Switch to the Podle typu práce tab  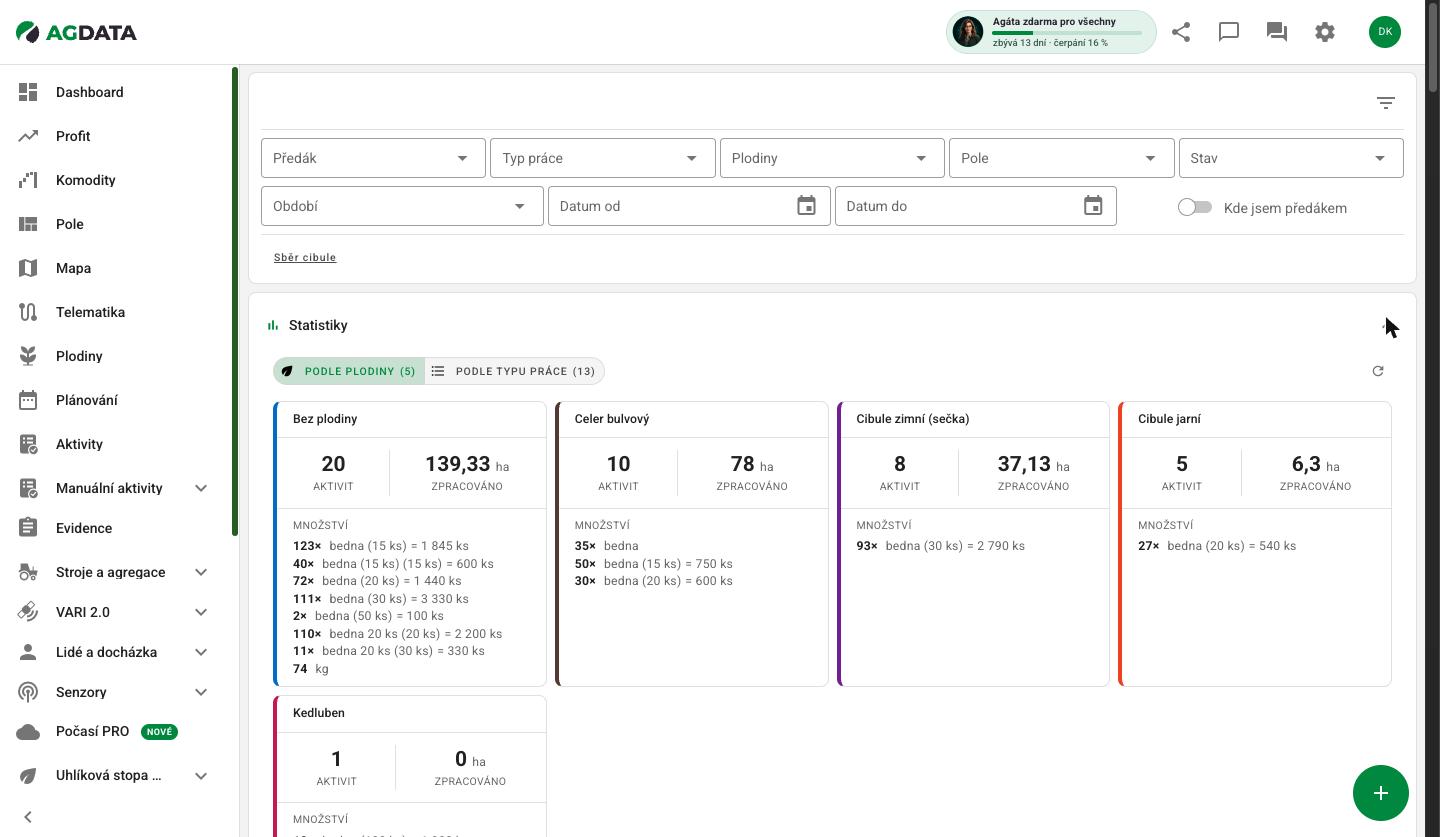pos(514,371)
